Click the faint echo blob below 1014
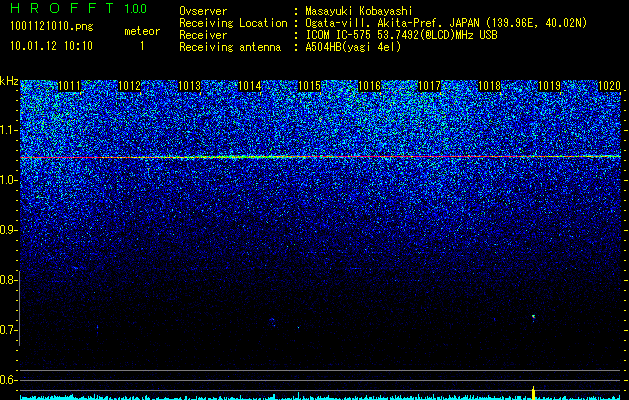The width and height of the screenshot is (629, 400). tap(272, 322)
